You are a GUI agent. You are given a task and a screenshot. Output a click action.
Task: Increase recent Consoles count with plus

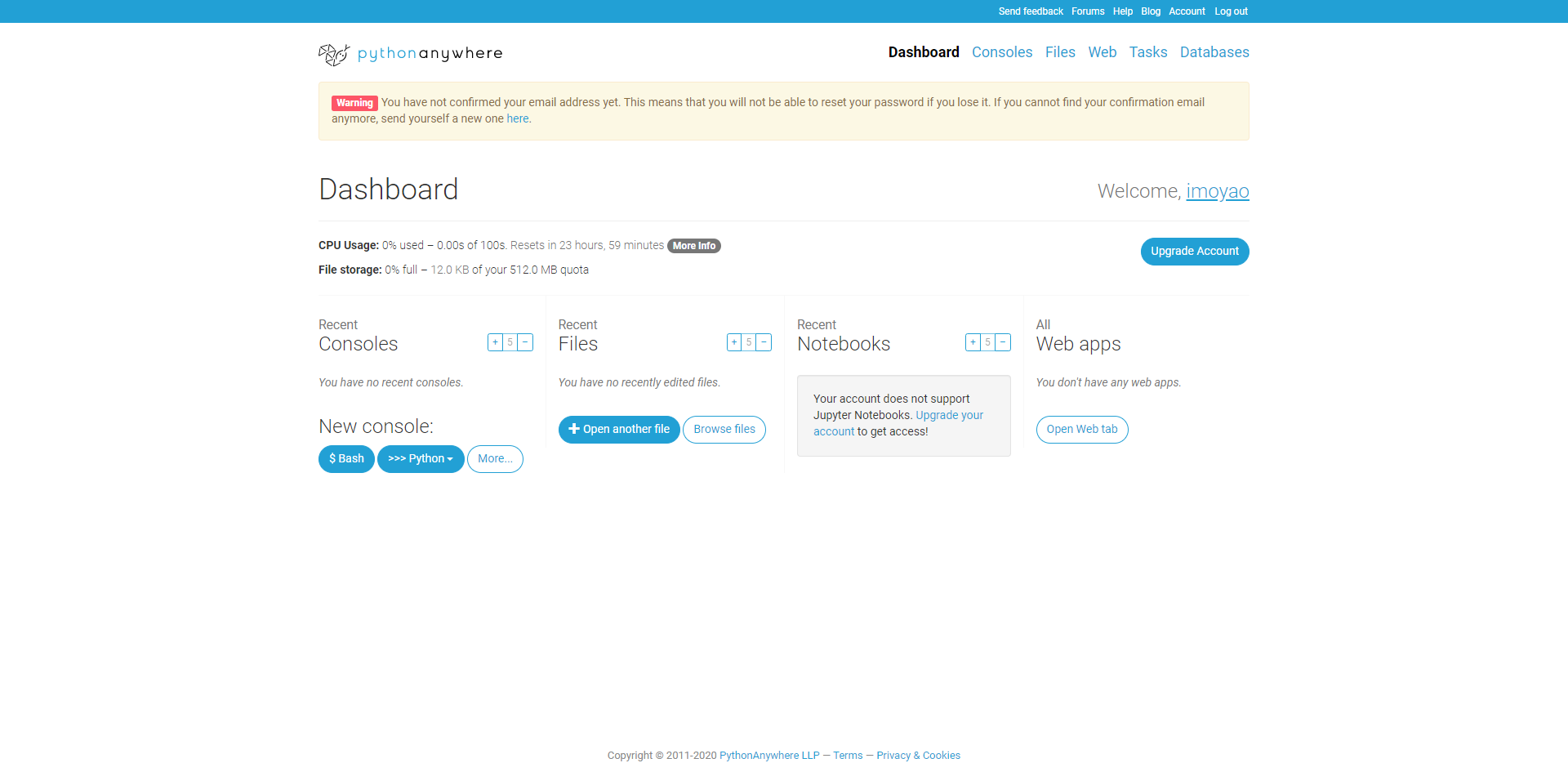pos(495,342)
